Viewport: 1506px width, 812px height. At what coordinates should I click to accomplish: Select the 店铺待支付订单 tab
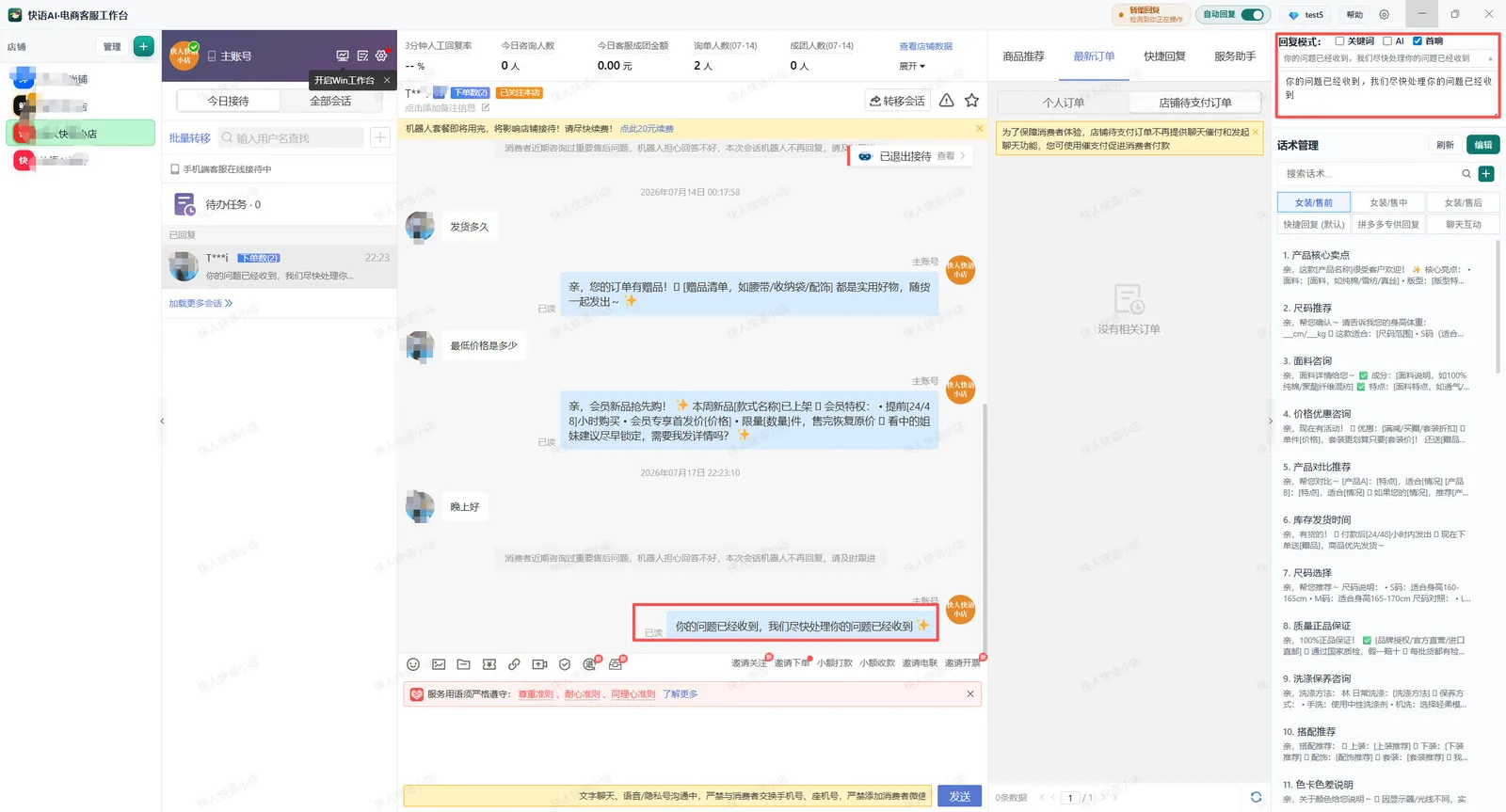coord(1195,103)
